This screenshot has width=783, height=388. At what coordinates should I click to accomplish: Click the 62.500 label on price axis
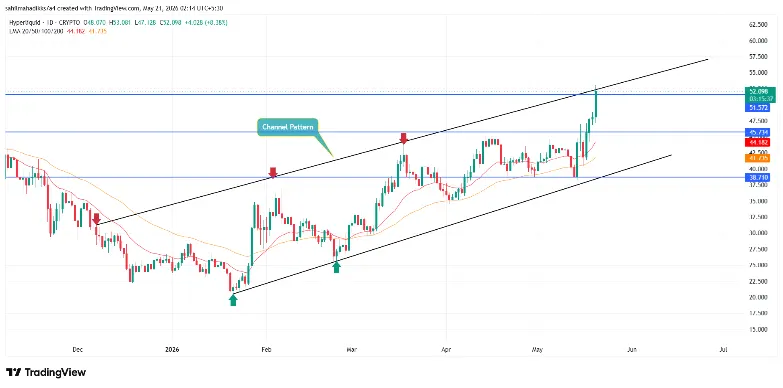point(759,24)
